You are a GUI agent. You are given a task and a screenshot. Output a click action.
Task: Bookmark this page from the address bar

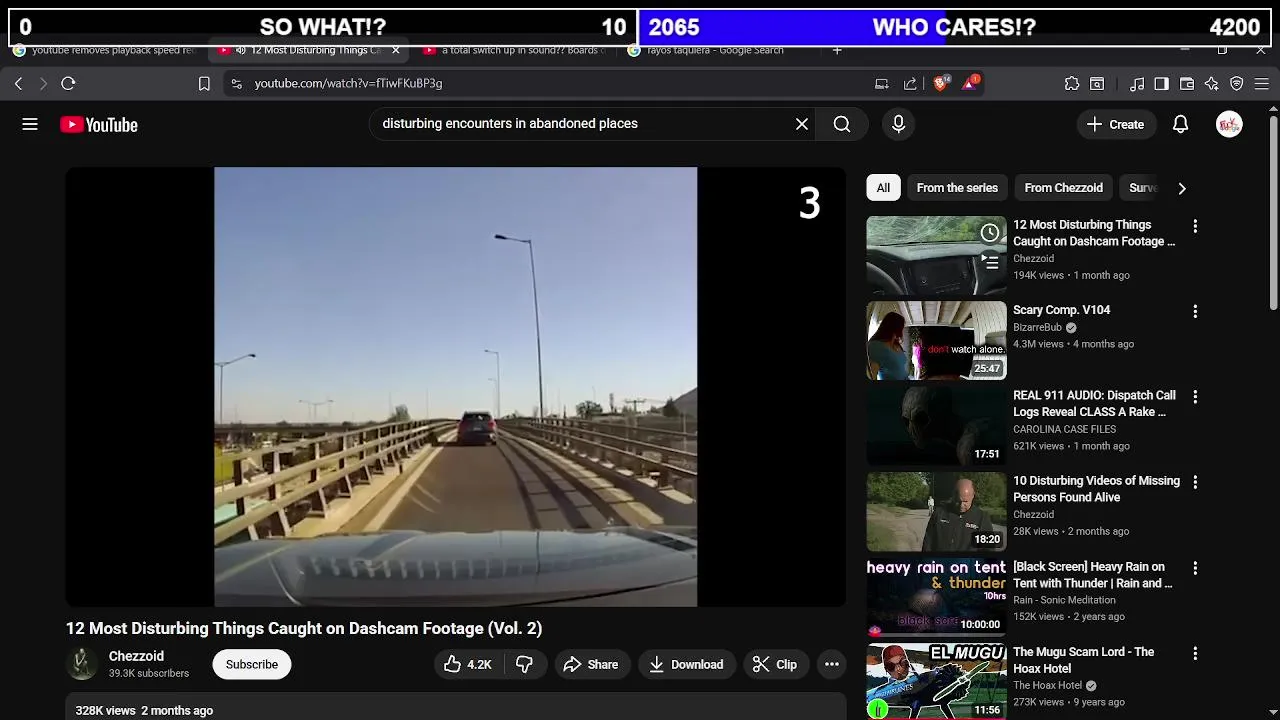(204, 84)
